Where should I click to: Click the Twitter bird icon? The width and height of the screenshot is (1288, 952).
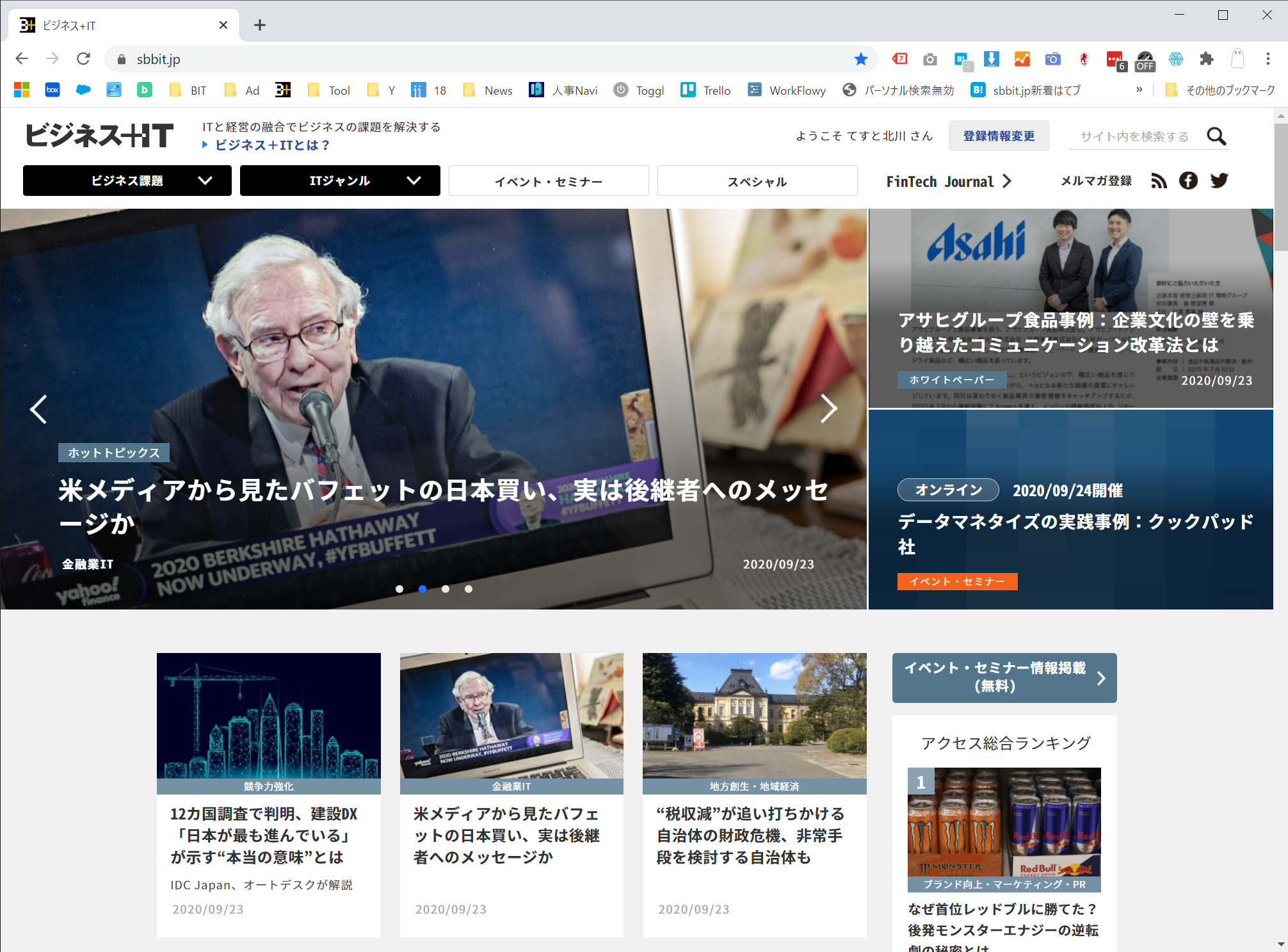1219,181
